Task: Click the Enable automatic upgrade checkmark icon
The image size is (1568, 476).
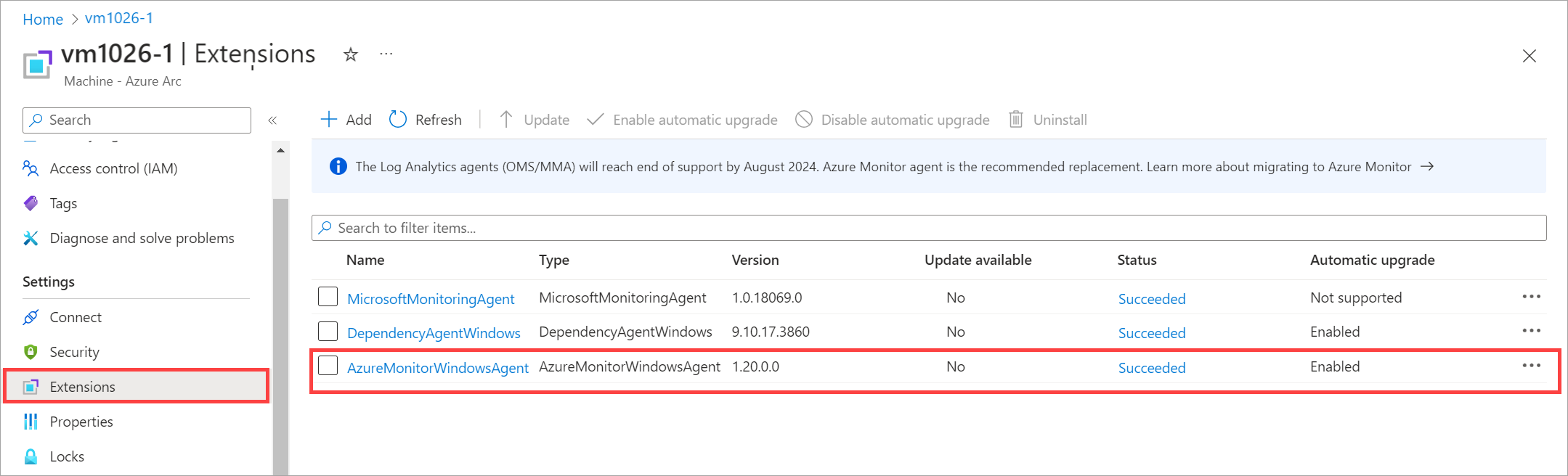Action: point(596,119)
